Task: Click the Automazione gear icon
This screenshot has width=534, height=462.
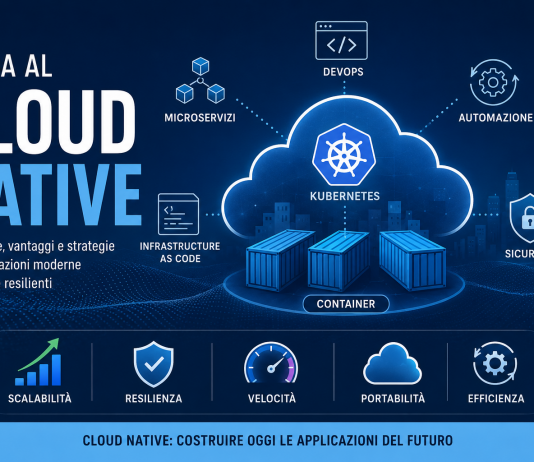Action: pos(494,82)
